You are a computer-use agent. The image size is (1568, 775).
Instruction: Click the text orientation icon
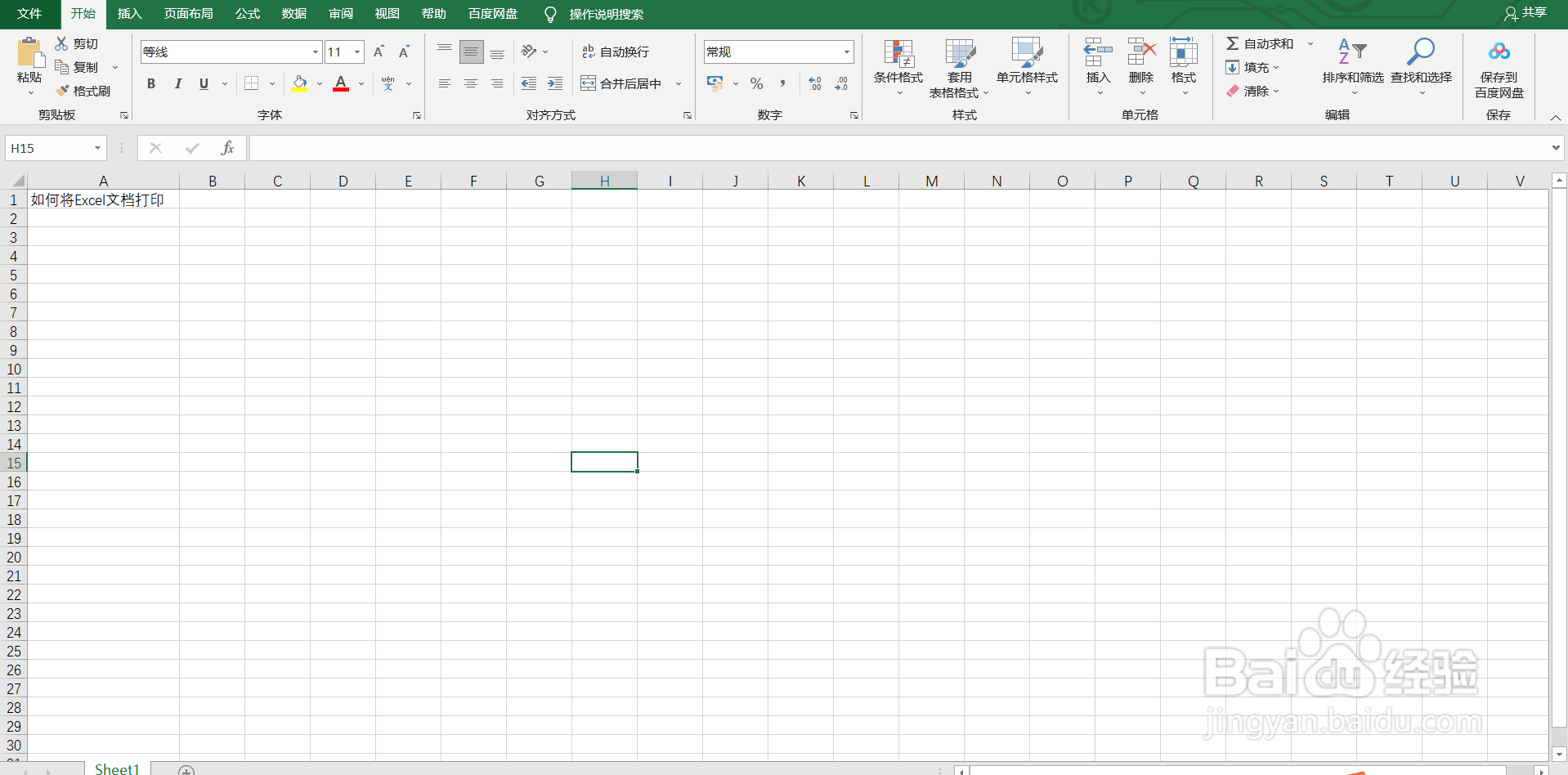tap(529, 52)
